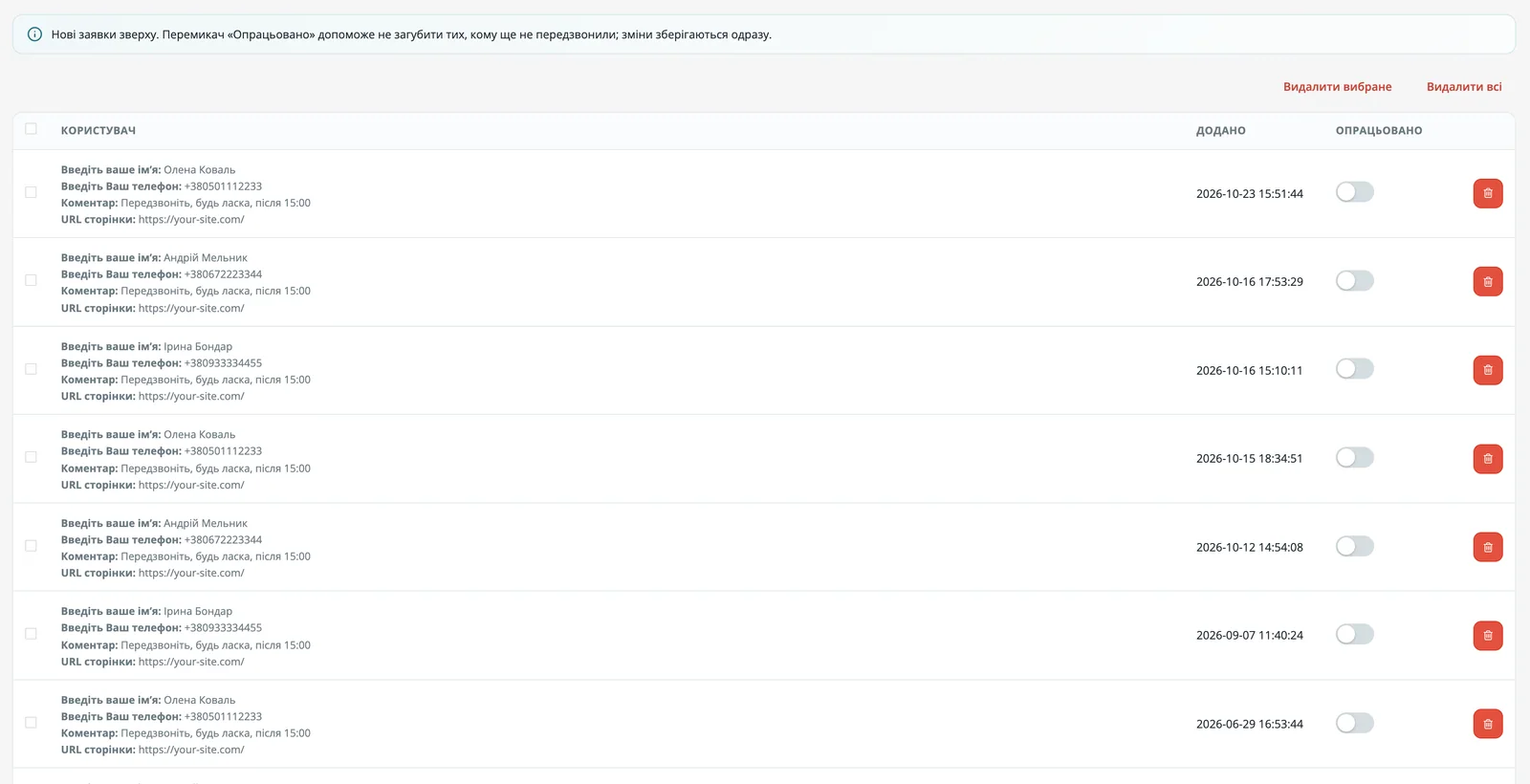Delete the request added 2026-10-15 18:34:51
1530x784 pixels.
coord(1488,459)
